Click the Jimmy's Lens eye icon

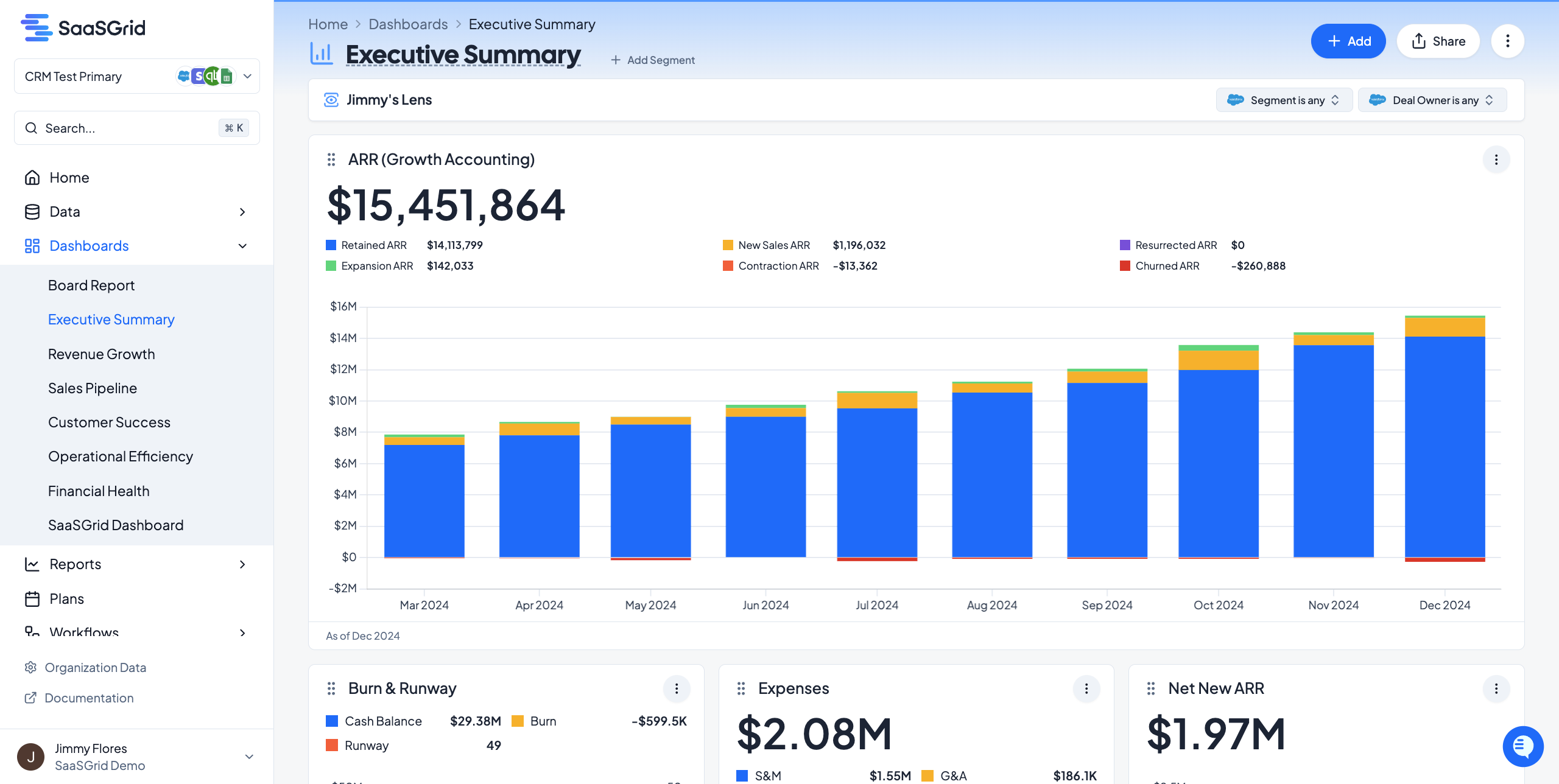click(331, 100)
